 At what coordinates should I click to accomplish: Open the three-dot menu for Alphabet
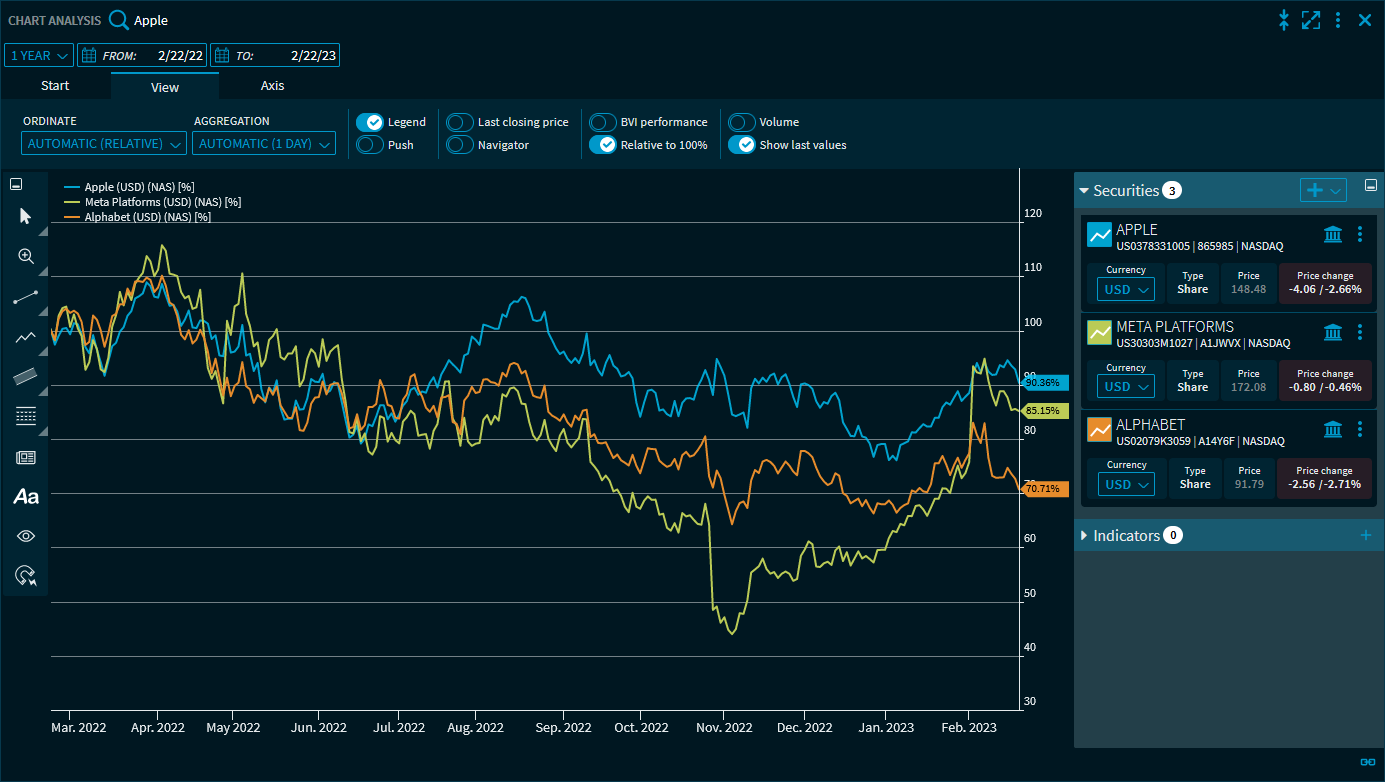(1359, 429)
